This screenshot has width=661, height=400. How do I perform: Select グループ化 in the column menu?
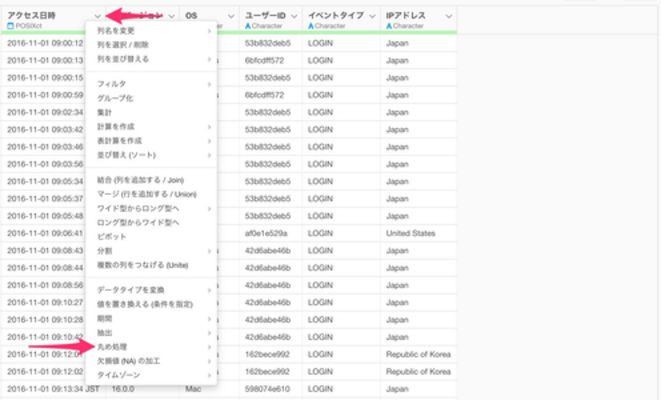click(115, 99)
